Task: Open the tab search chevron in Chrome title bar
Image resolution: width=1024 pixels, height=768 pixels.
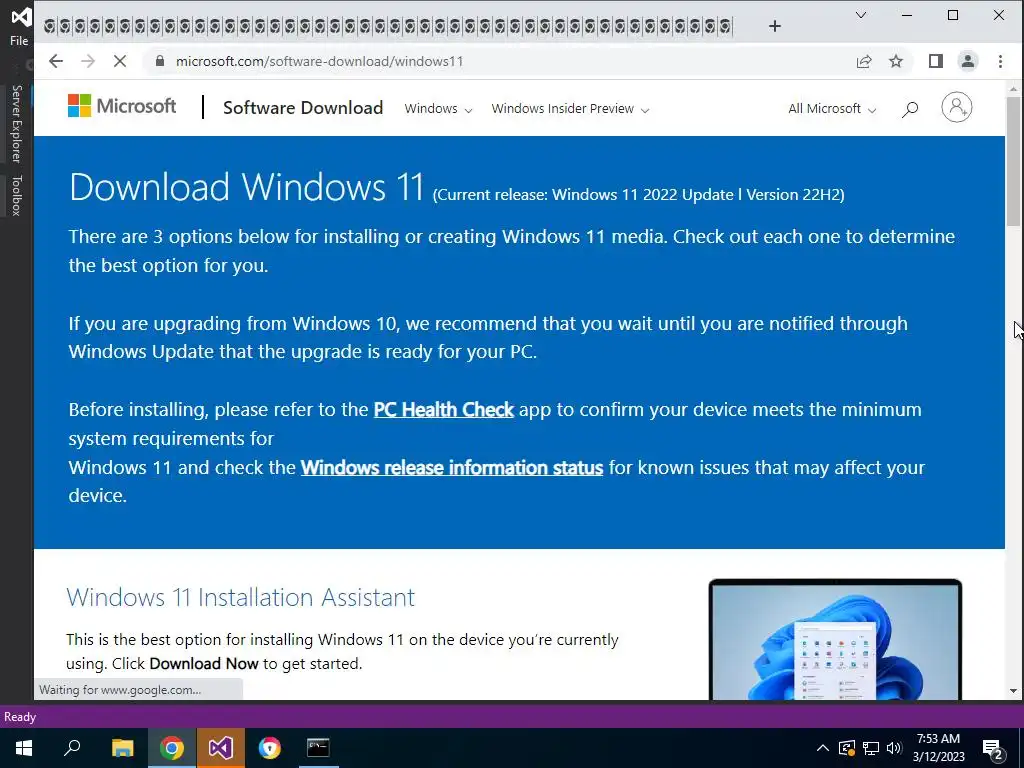Action: tap(861, 15)
